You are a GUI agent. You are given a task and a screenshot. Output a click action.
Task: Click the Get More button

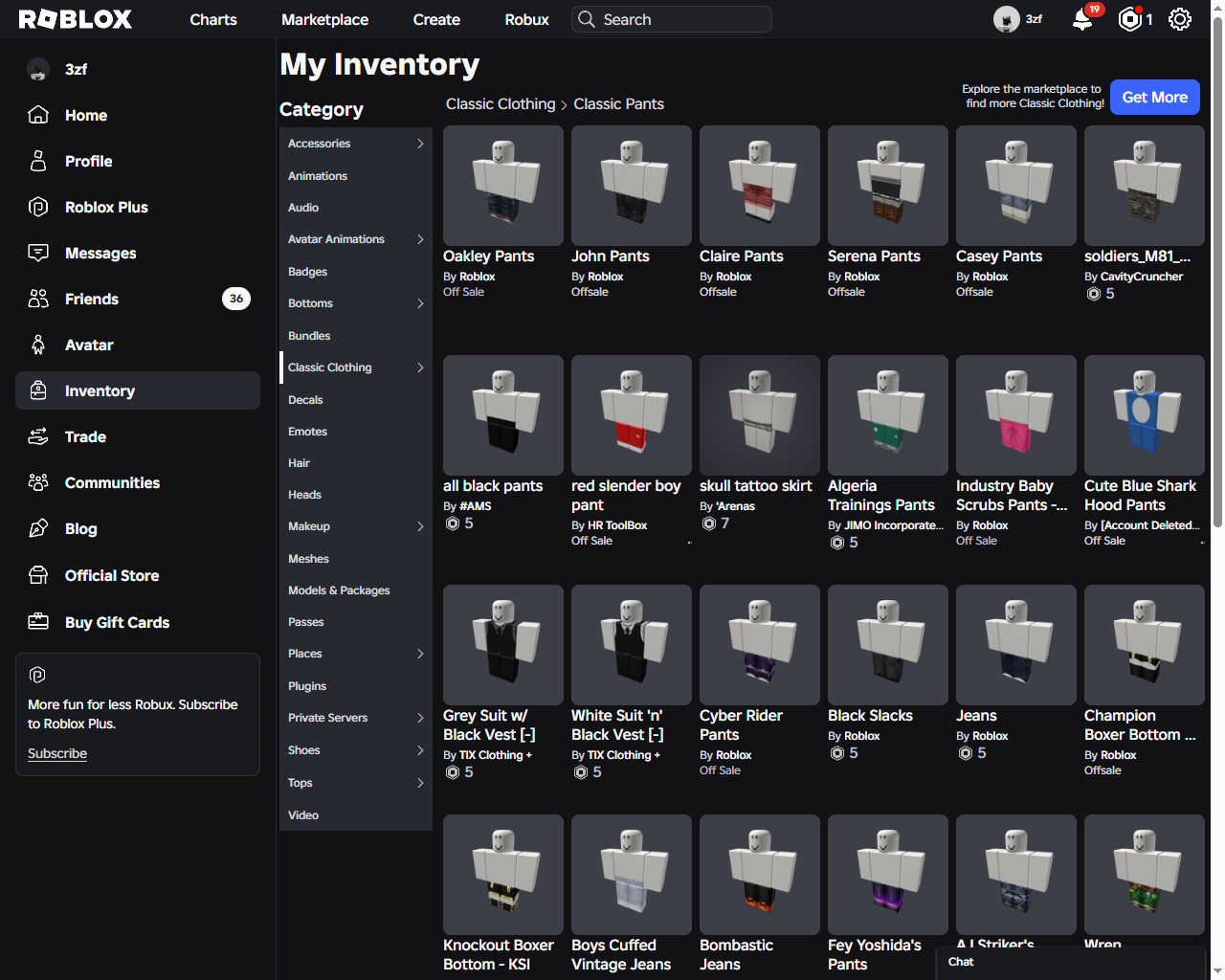(x=1154, y=97)
